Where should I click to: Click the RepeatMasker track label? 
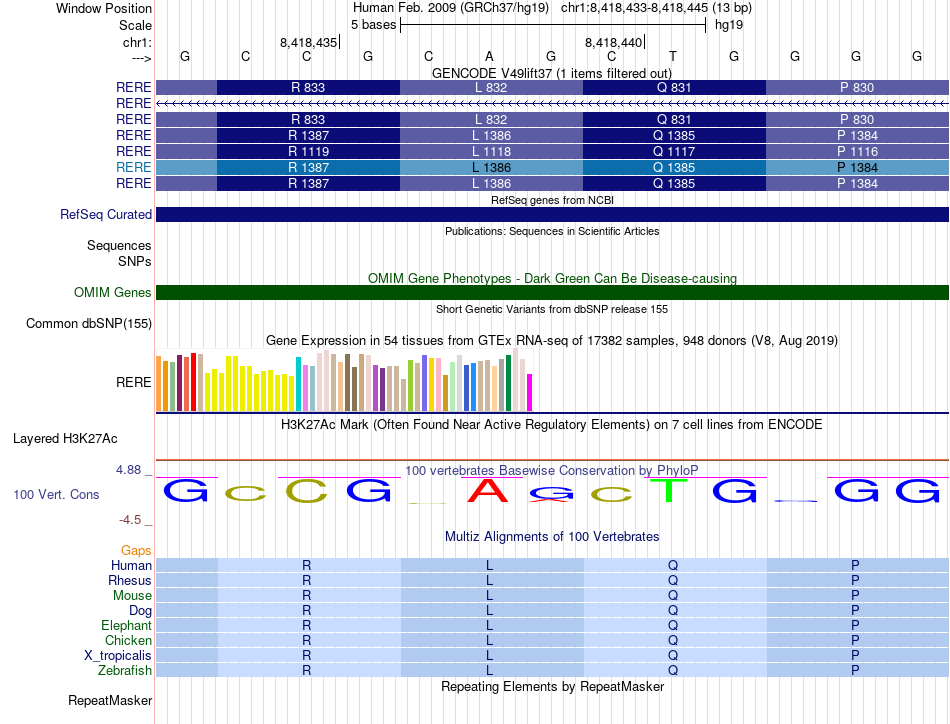110,700
